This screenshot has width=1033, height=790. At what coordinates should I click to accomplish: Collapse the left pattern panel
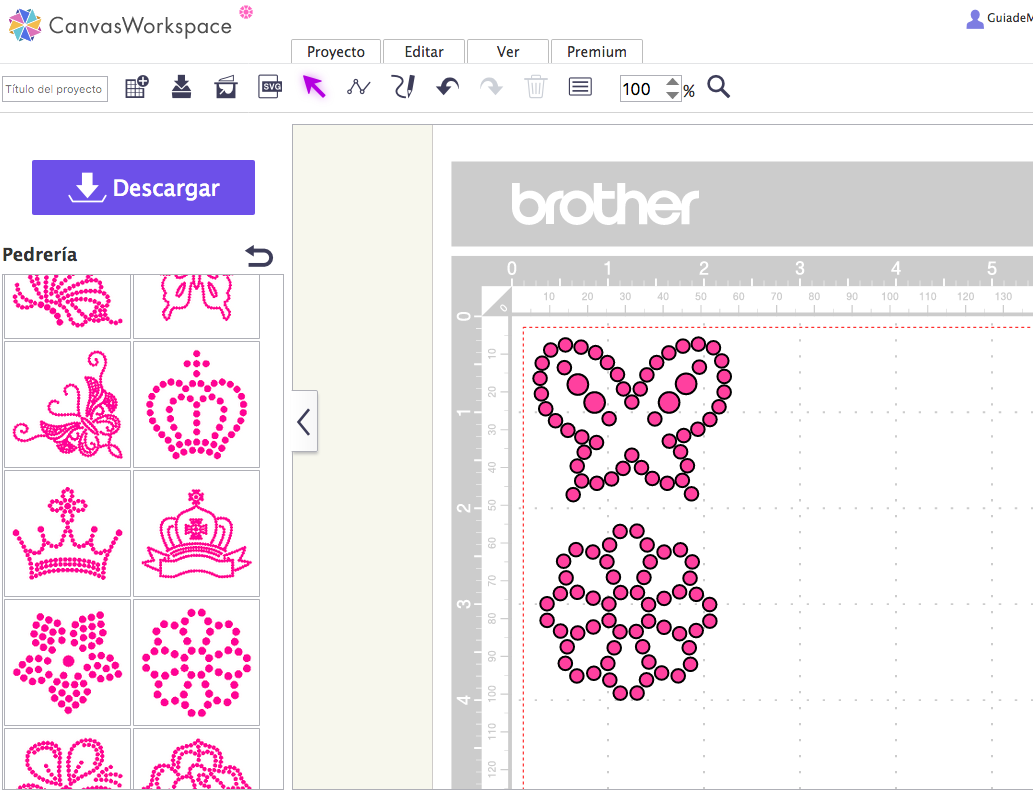[x=304, y=422]
